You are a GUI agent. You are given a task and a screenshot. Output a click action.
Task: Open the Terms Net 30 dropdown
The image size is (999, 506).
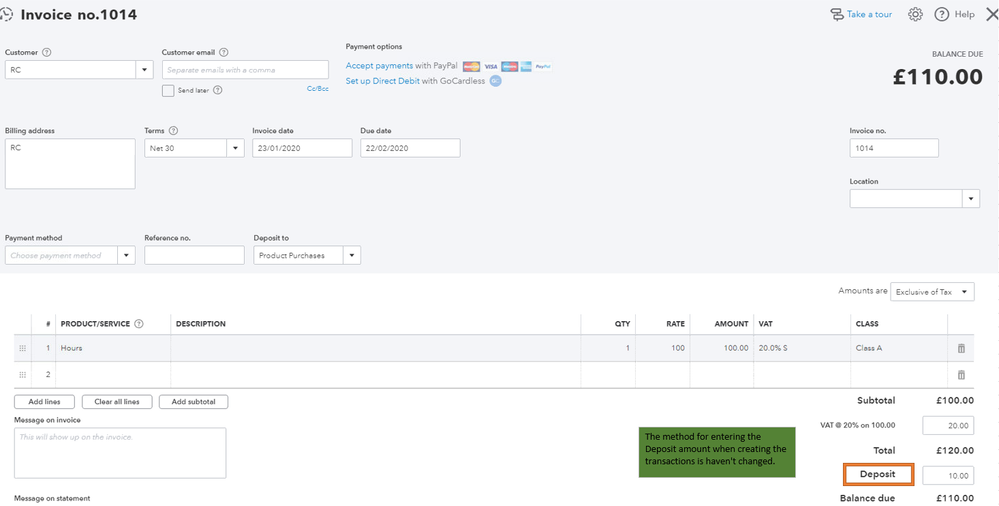tap(236, 148)
